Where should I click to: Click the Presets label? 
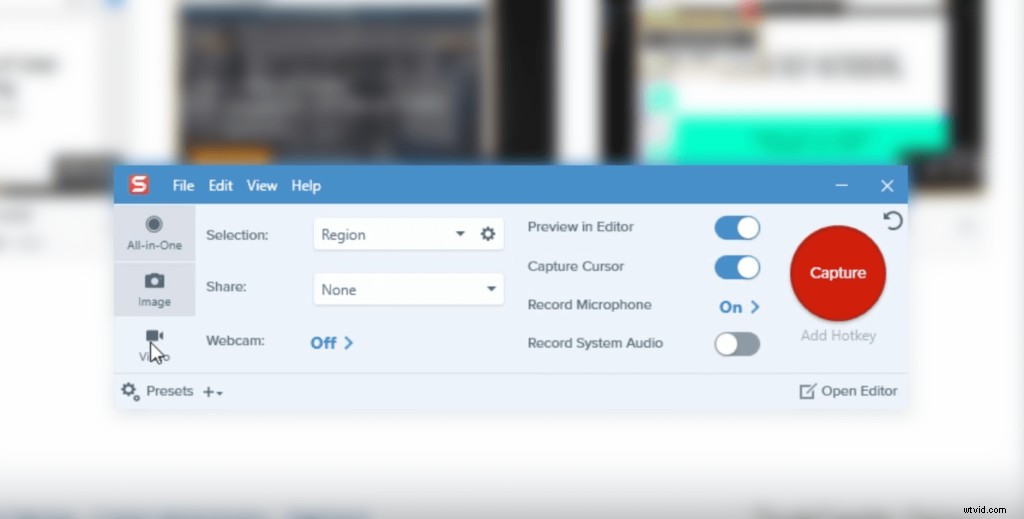click(x=170, y=391)
